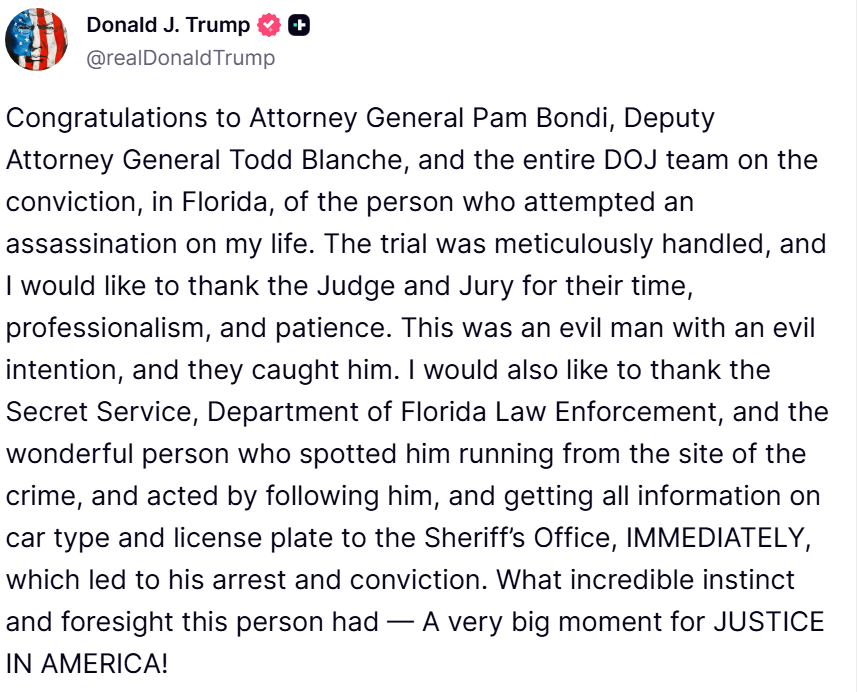
Task: Click the capitalized word JUSTICE
Action: pyautogui.click(x=769, y=622)
